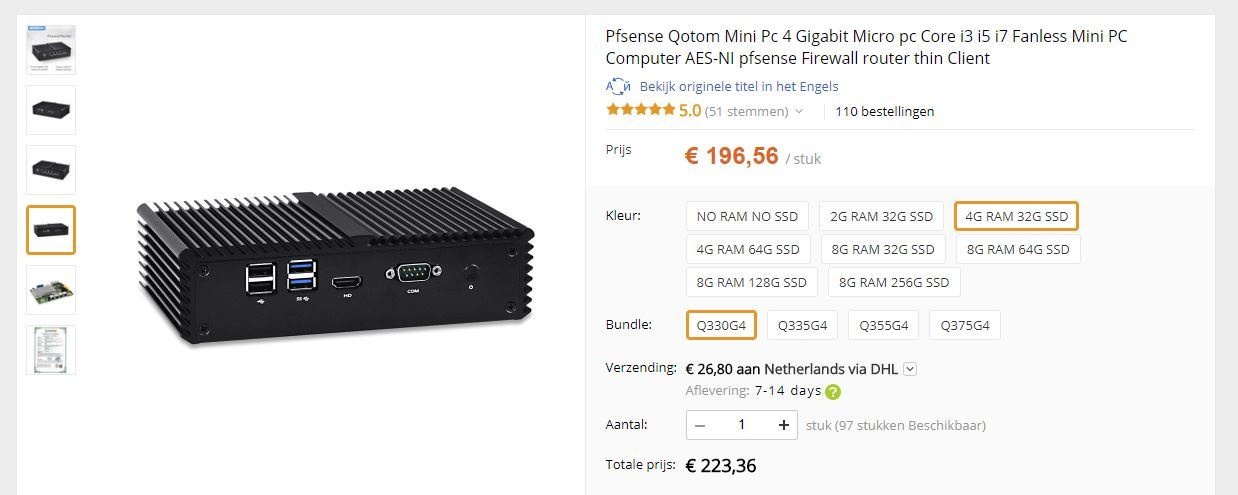The height and width of the screenshot is (495, 1238).
Task: Pick the 4G RAM 64G SSD option
Action: (x=748, y=249)
